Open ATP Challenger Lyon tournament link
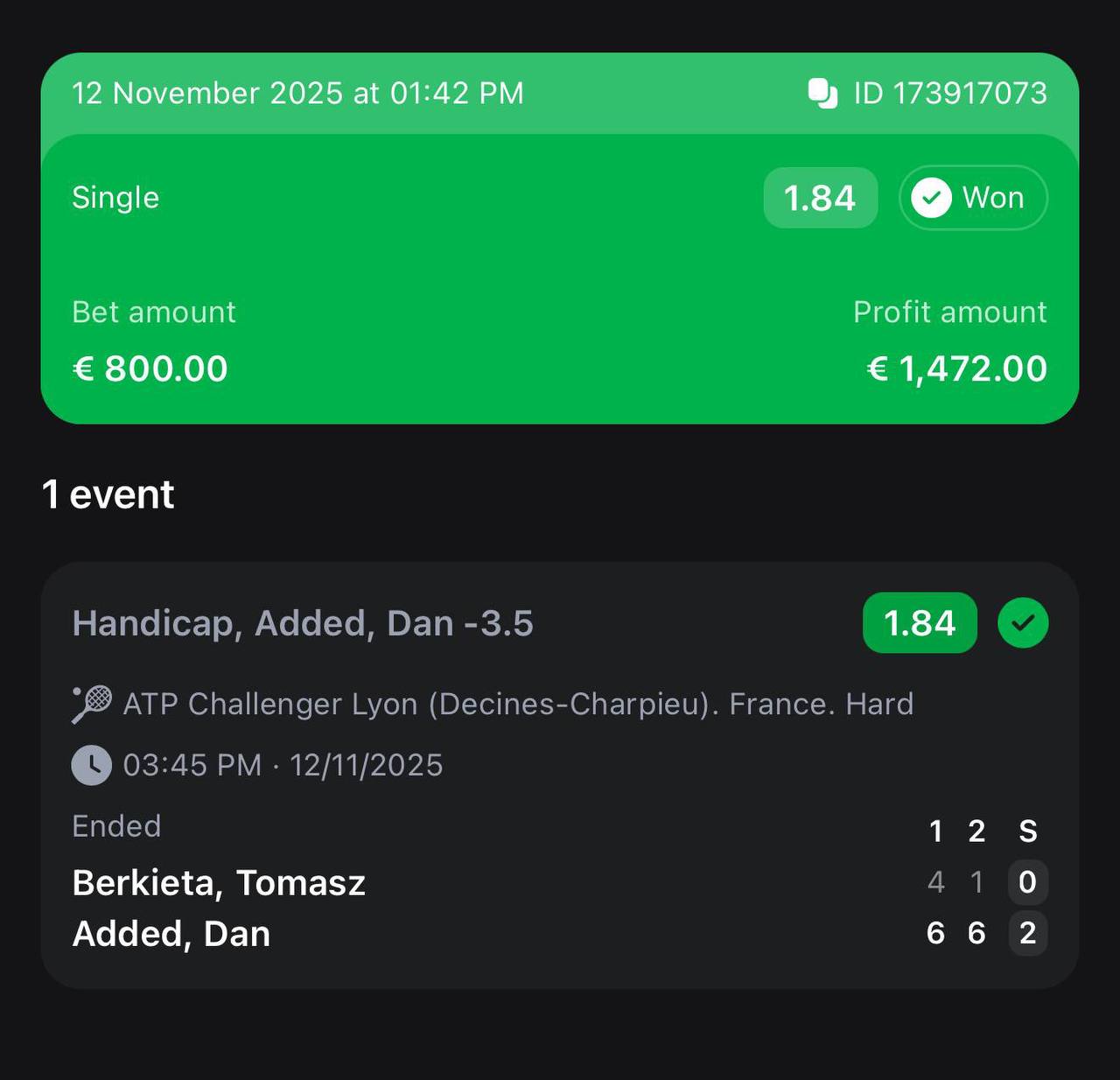This screenshot has width=1120, height=1080. pyautogui.click(x=518, y=704)
